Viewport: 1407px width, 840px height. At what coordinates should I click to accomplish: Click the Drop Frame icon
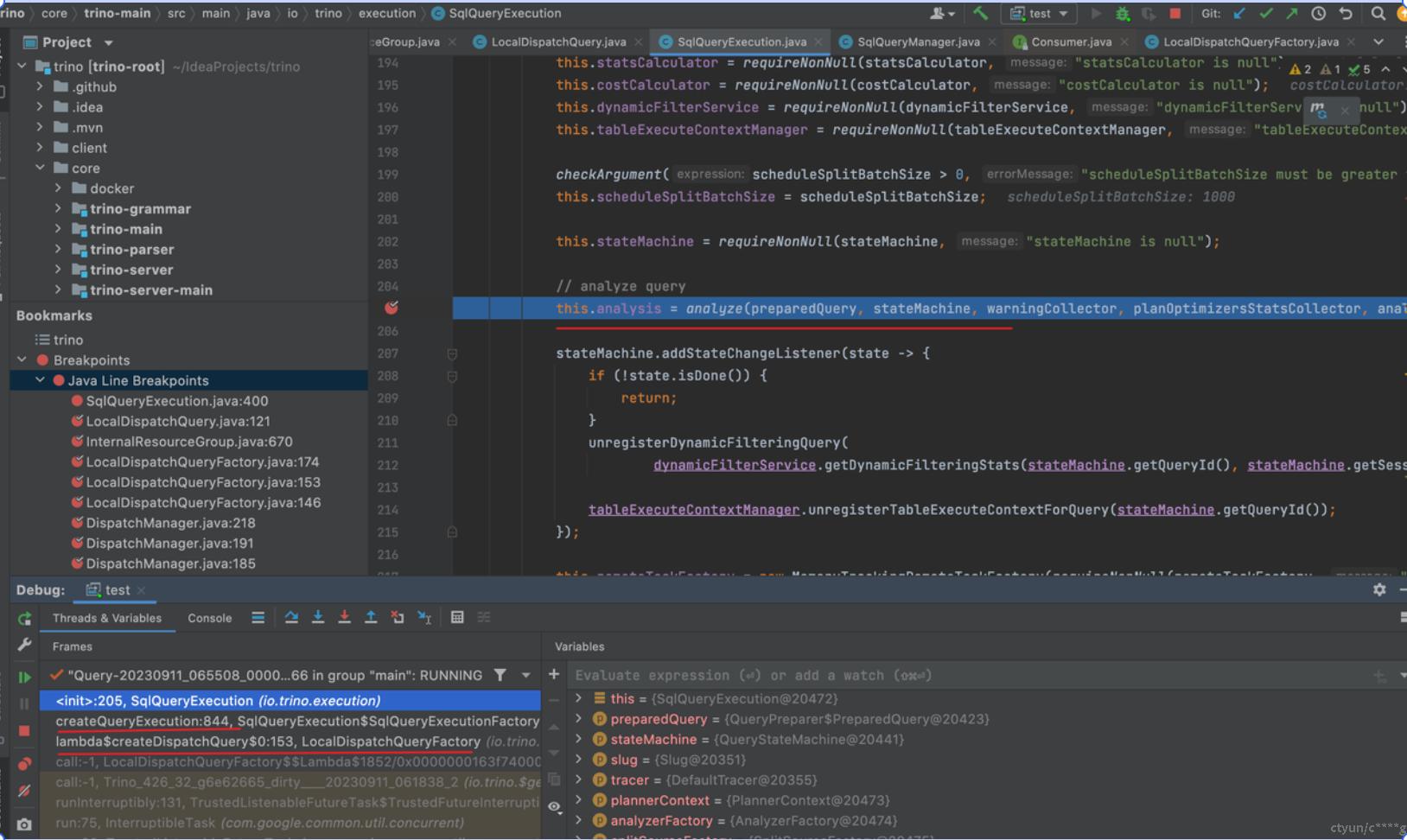click(x=398, y=617)
